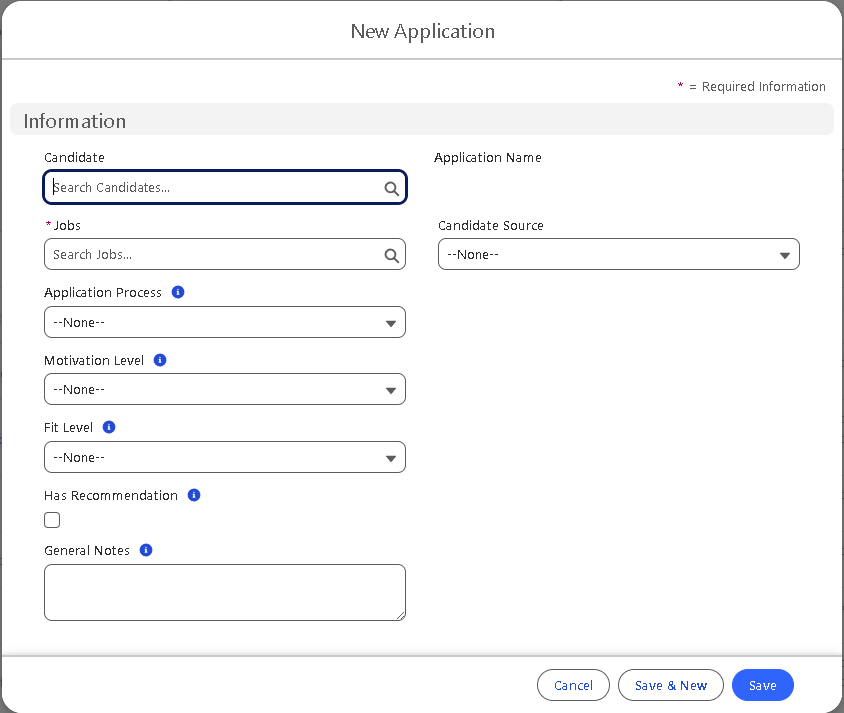Click the info icon beside Has Recommendation
This screenshot has width=844, height=713.
pos(194,495)
